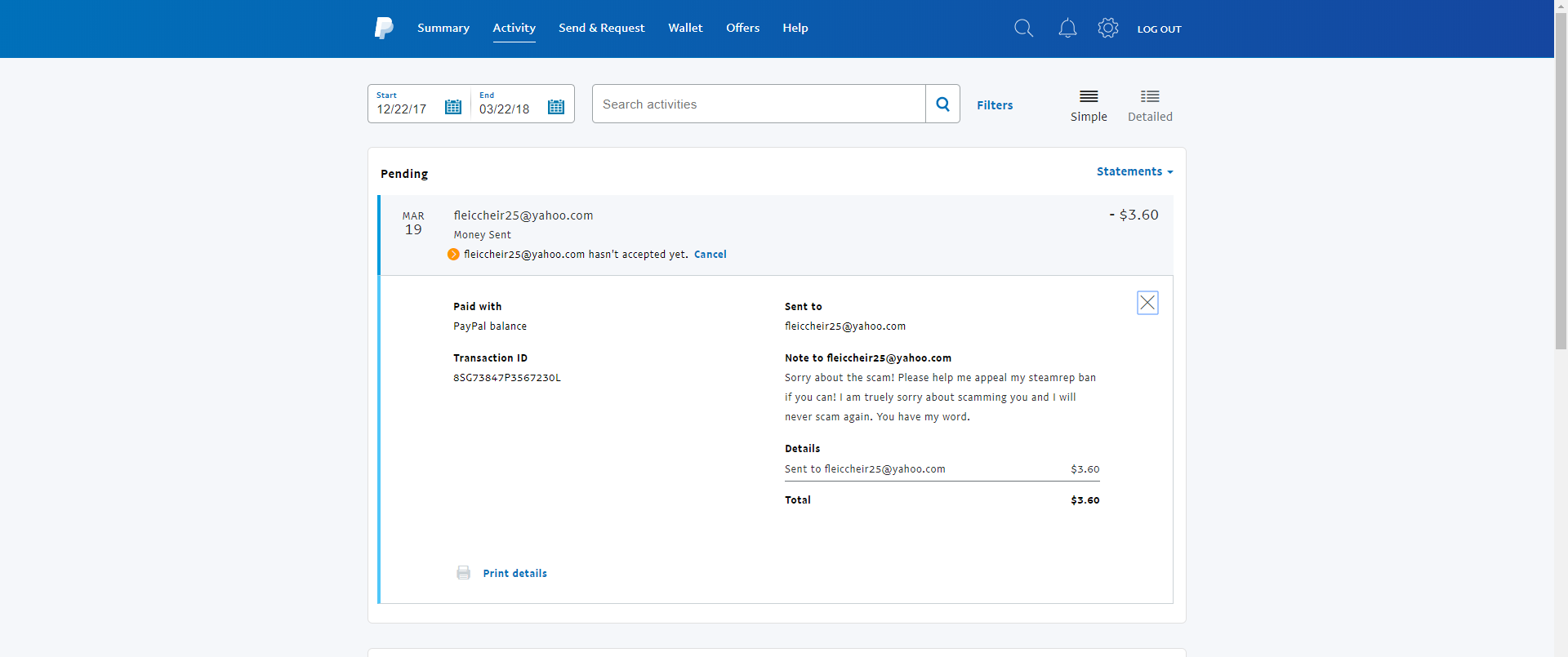The height and width of the screenshot is (657, 1568).
Task: Click the search activities magnifier button
Action: [x=942, y=104]
